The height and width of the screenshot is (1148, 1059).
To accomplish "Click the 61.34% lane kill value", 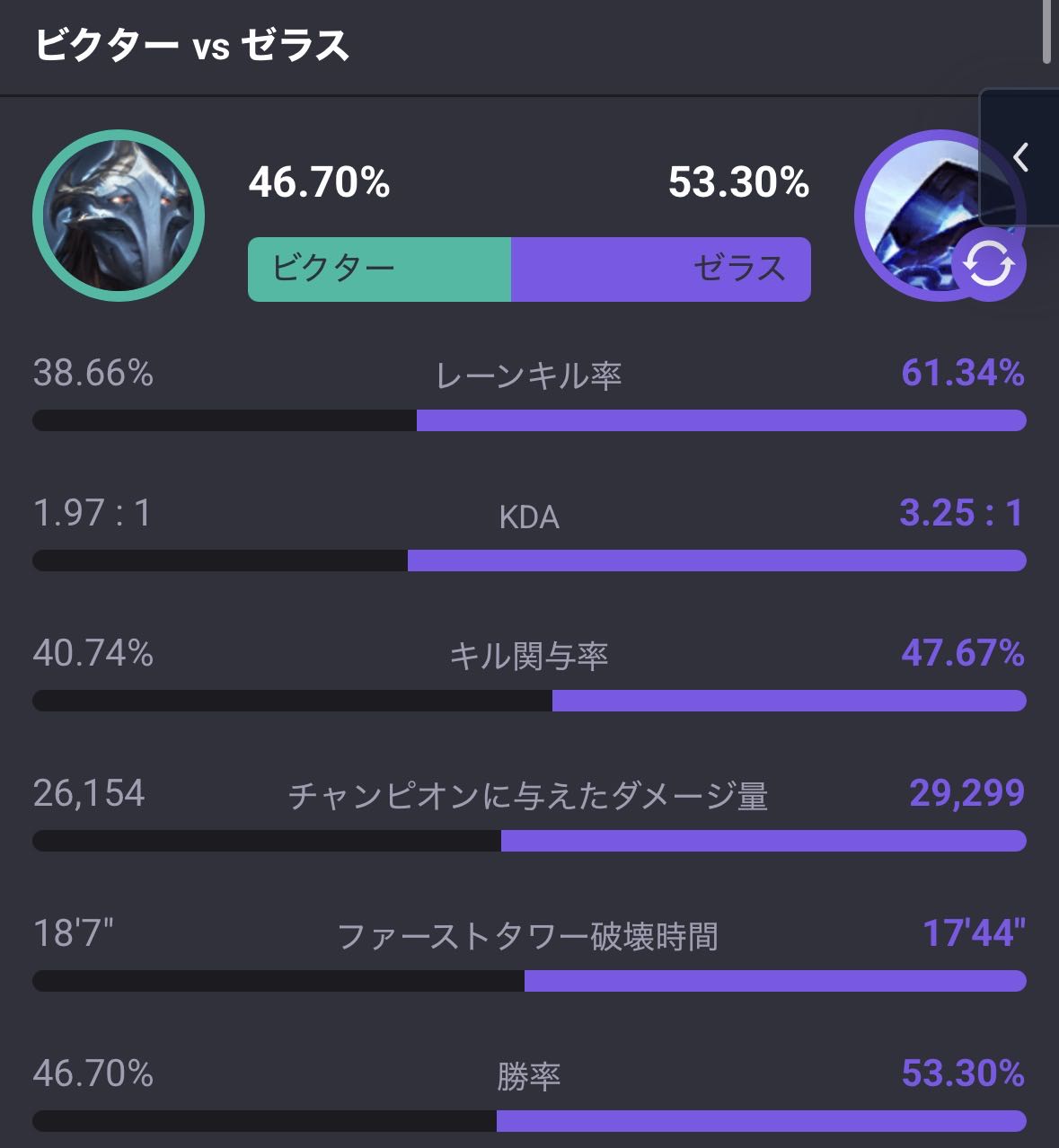I will [963, 373].
